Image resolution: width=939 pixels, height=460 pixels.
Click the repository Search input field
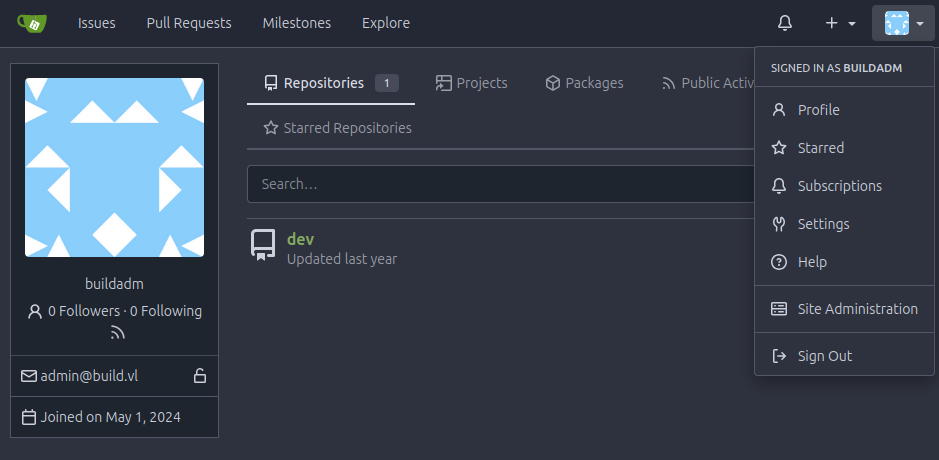coord(500,184)
